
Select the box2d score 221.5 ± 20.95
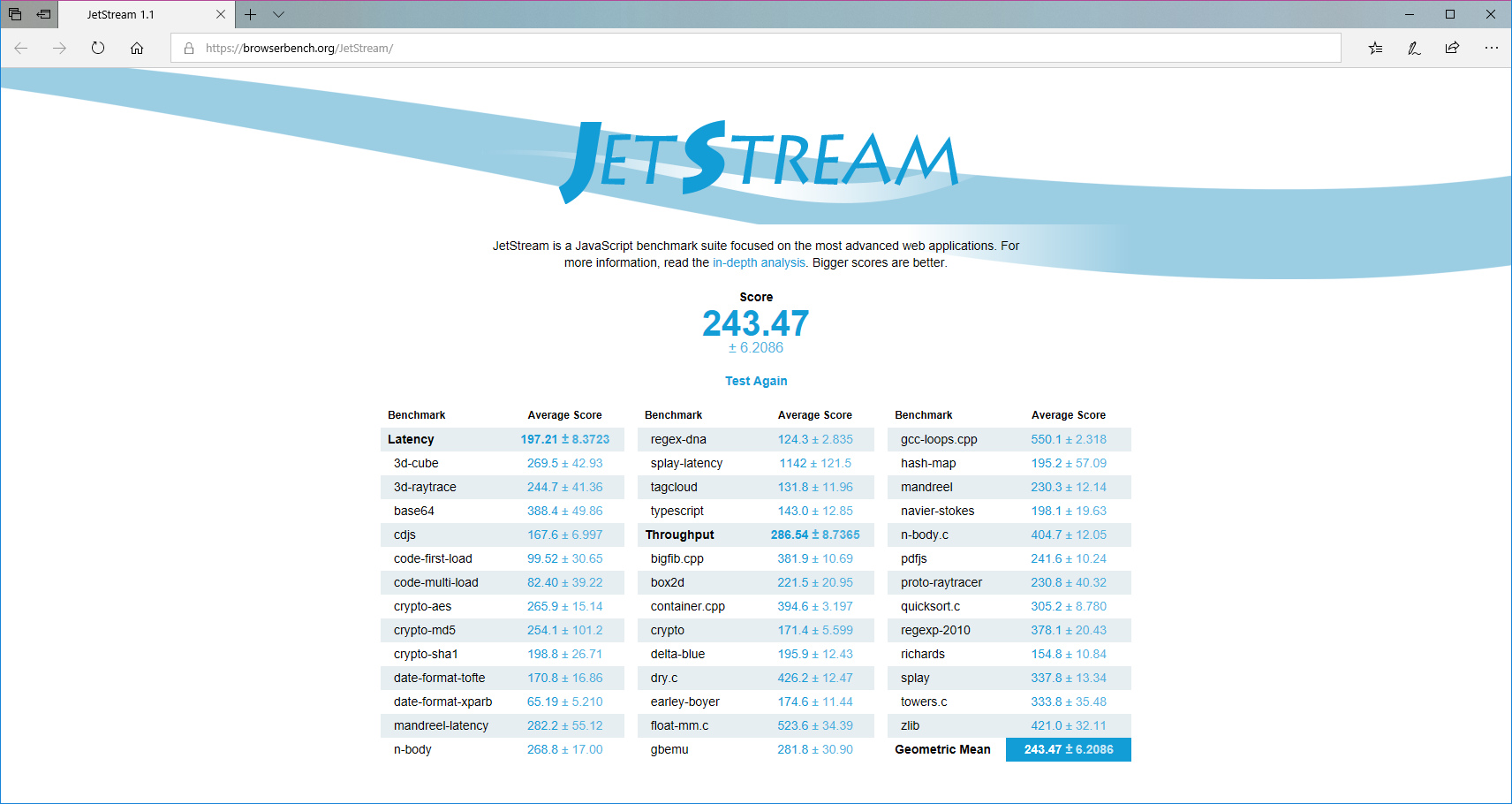tap(815, 582)
